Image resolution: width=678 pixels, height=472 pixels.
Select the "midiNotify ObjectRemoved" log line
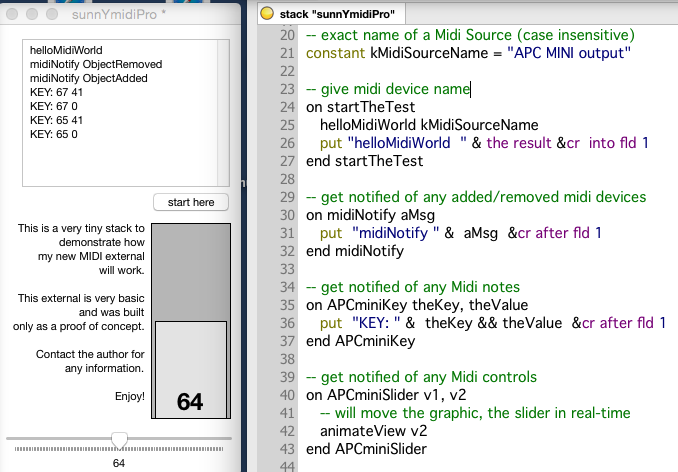click(x=96, y=64)
